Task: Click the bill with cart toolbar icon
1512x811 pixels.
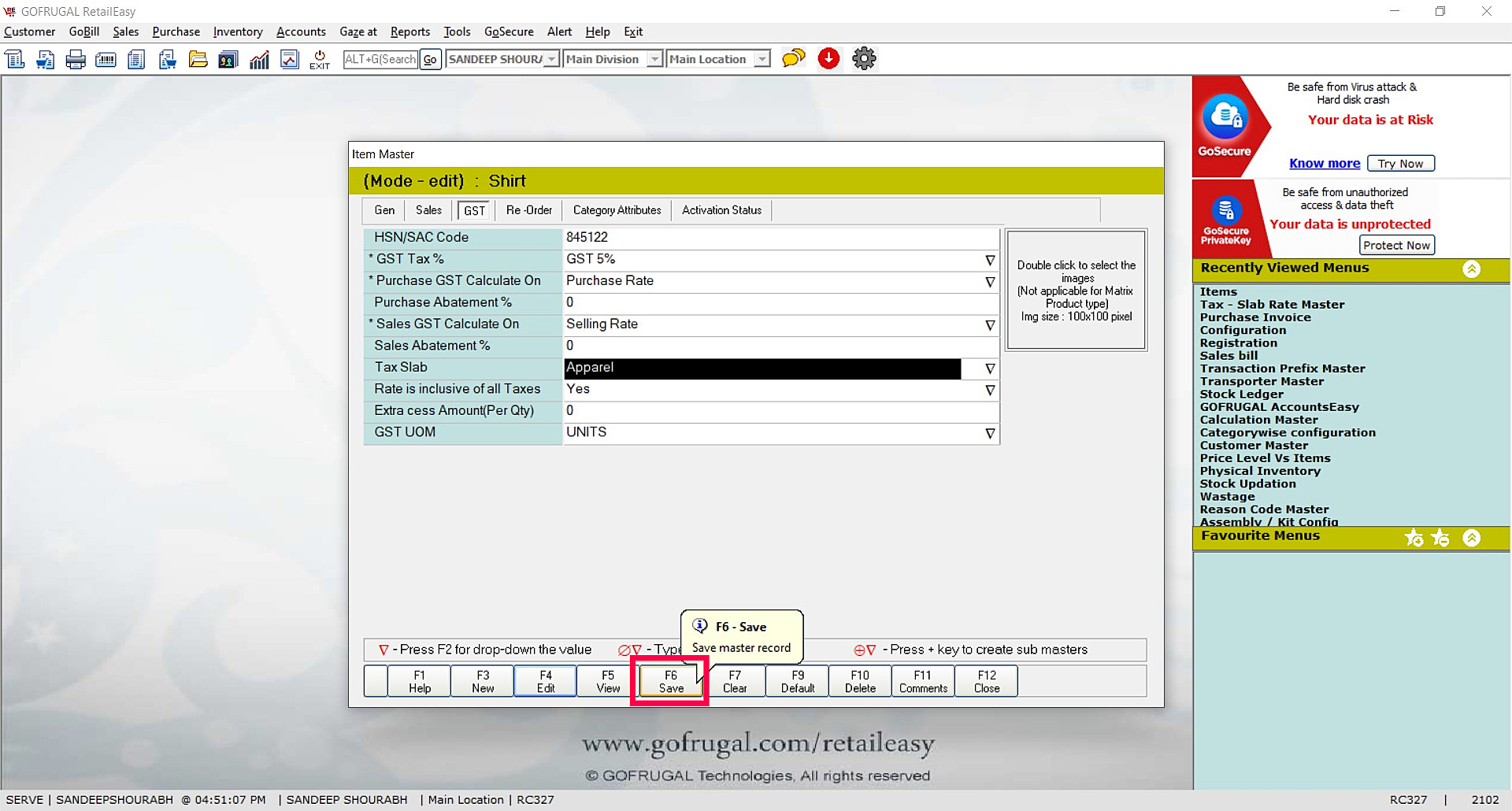Action: (x=46, y=59)
